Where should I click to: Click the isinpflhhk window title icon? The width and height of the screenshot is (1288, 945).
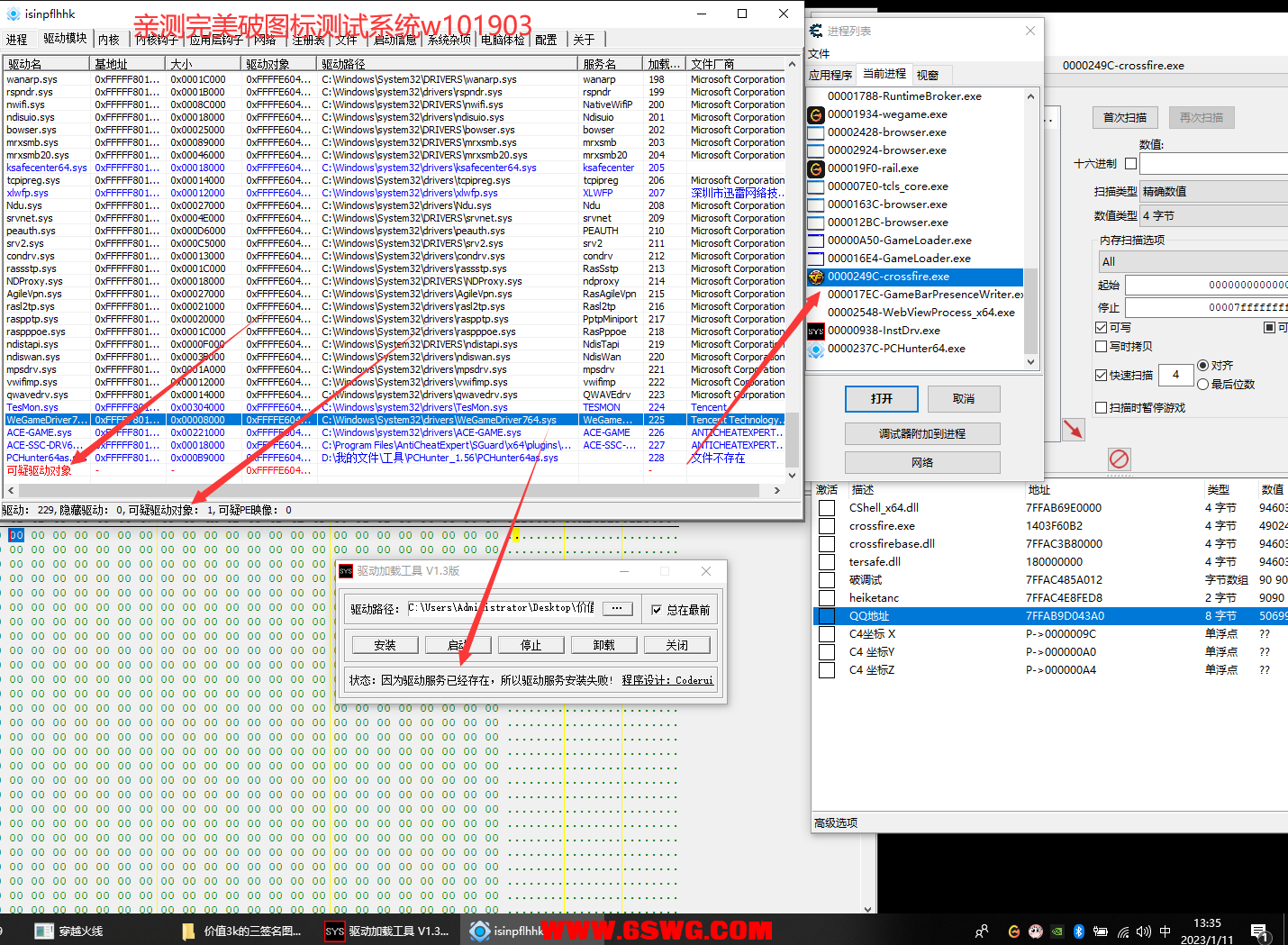[x=14, y=14]
